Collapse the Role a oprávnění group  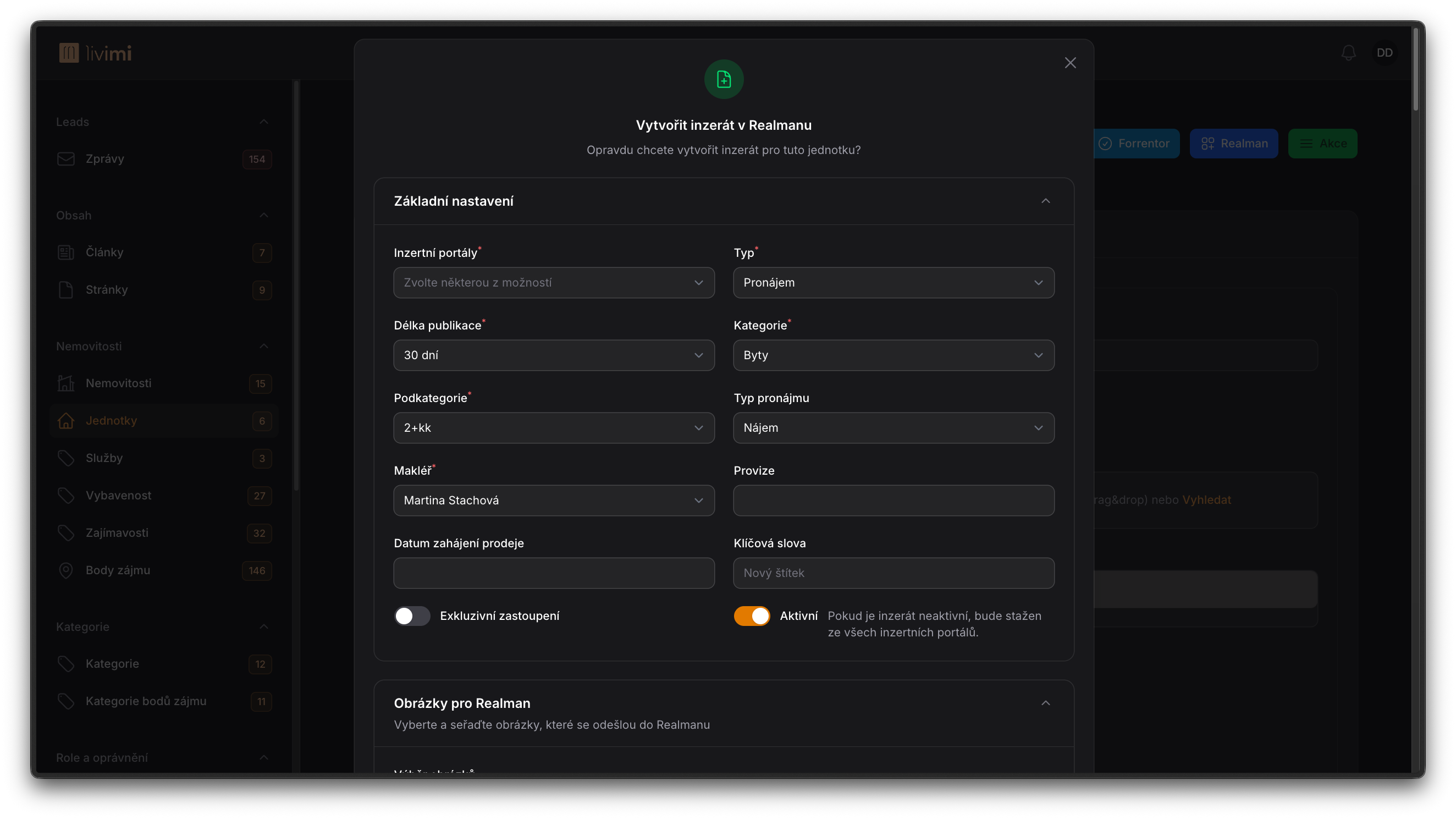(263, 757)
